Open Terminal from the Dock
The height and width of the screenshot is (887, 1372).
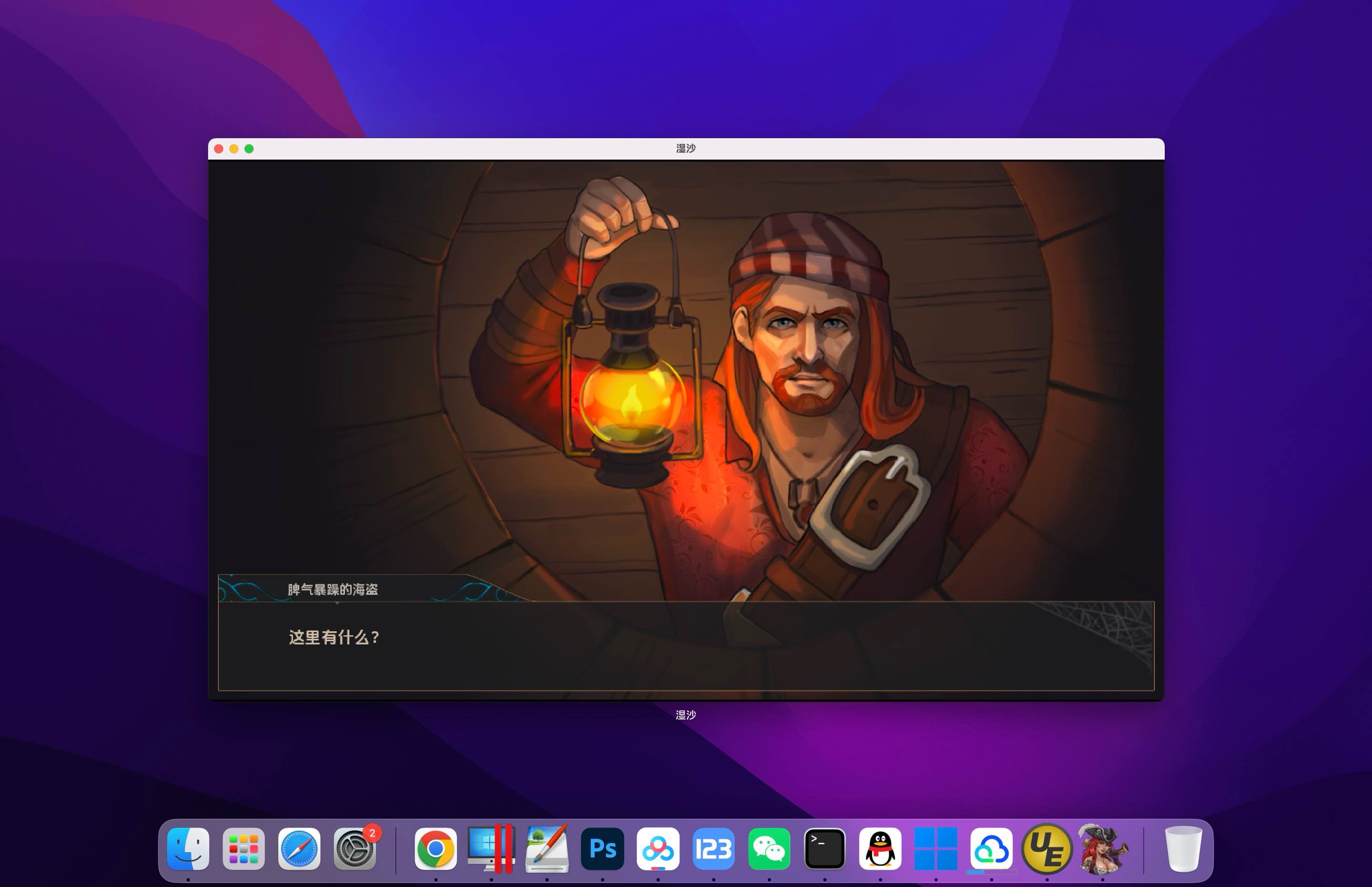click(825, 848)
